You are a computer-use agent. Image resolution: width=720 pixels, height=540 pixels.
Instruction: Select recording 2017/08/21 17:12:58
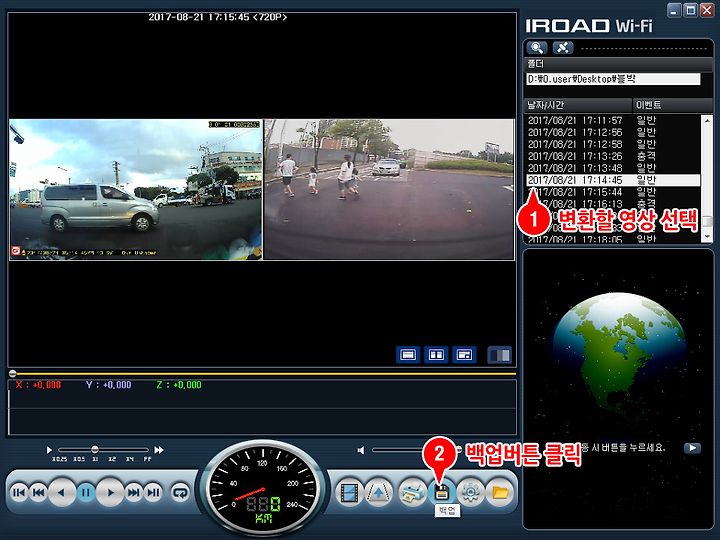coord(613,144)
